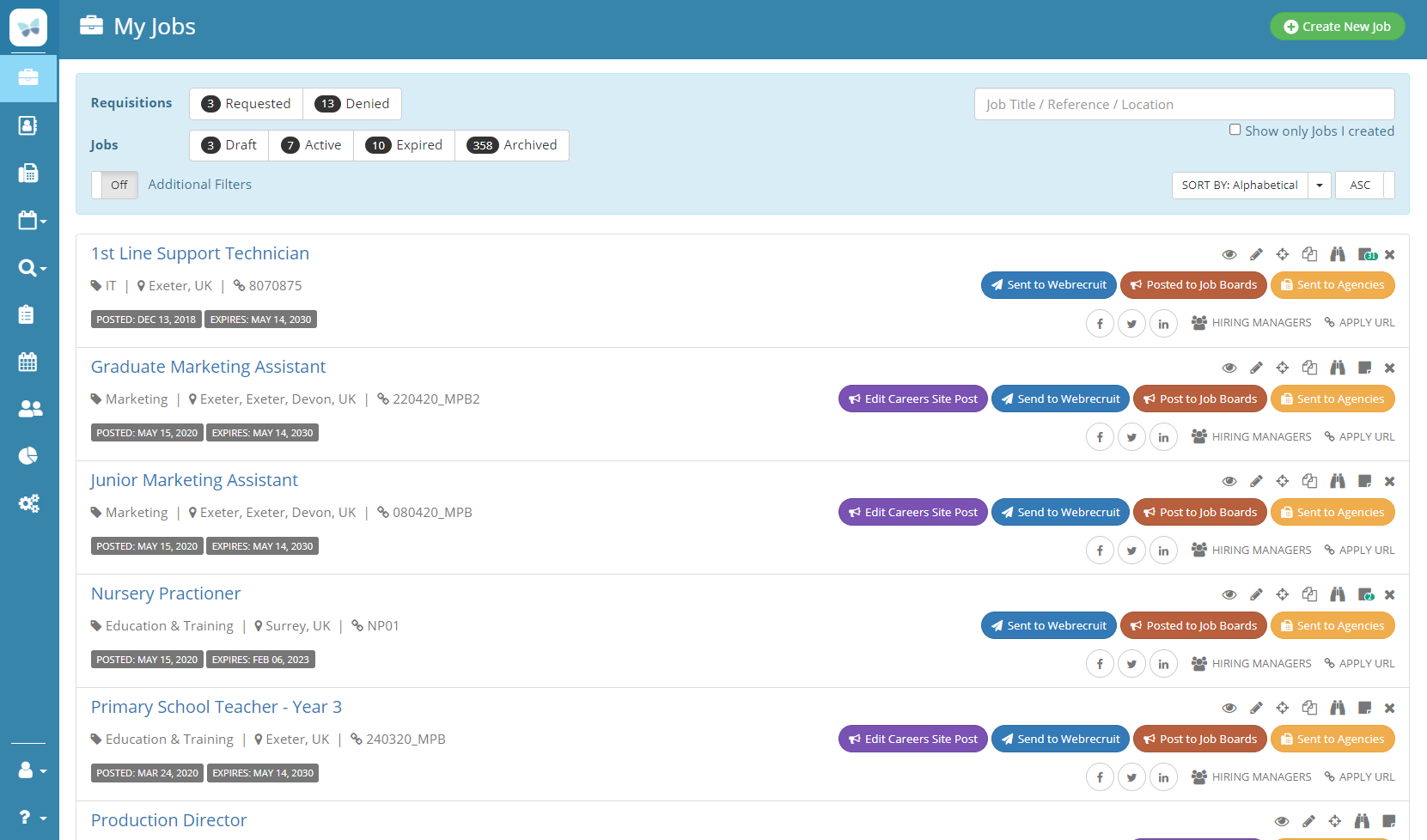
Task: Click Post to Job Boards for Graduate Marketing Assistant
Action: (x=1200, y=399)
